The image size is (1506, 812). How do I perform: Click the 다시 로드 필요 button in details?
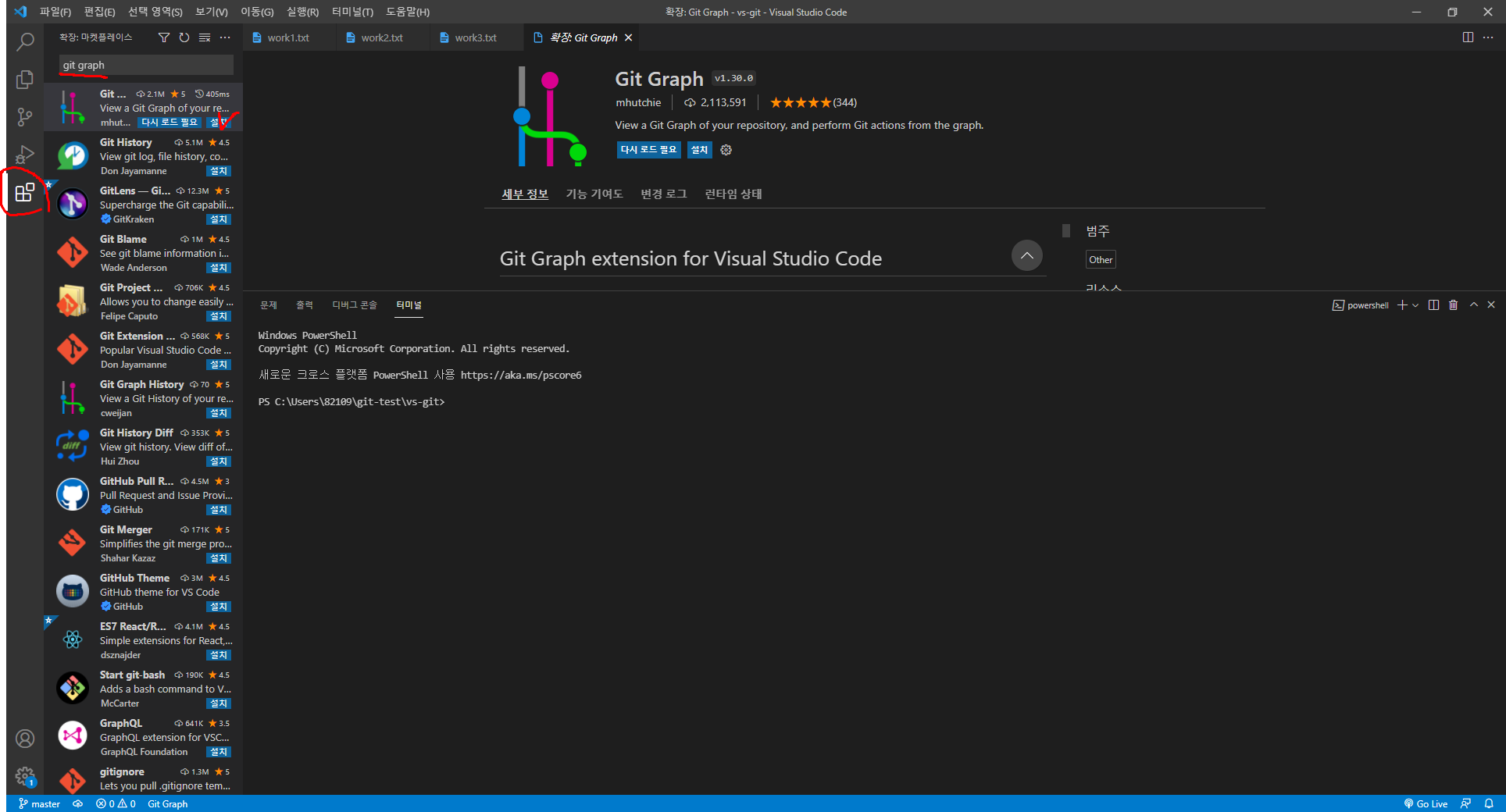coord(648,150)
